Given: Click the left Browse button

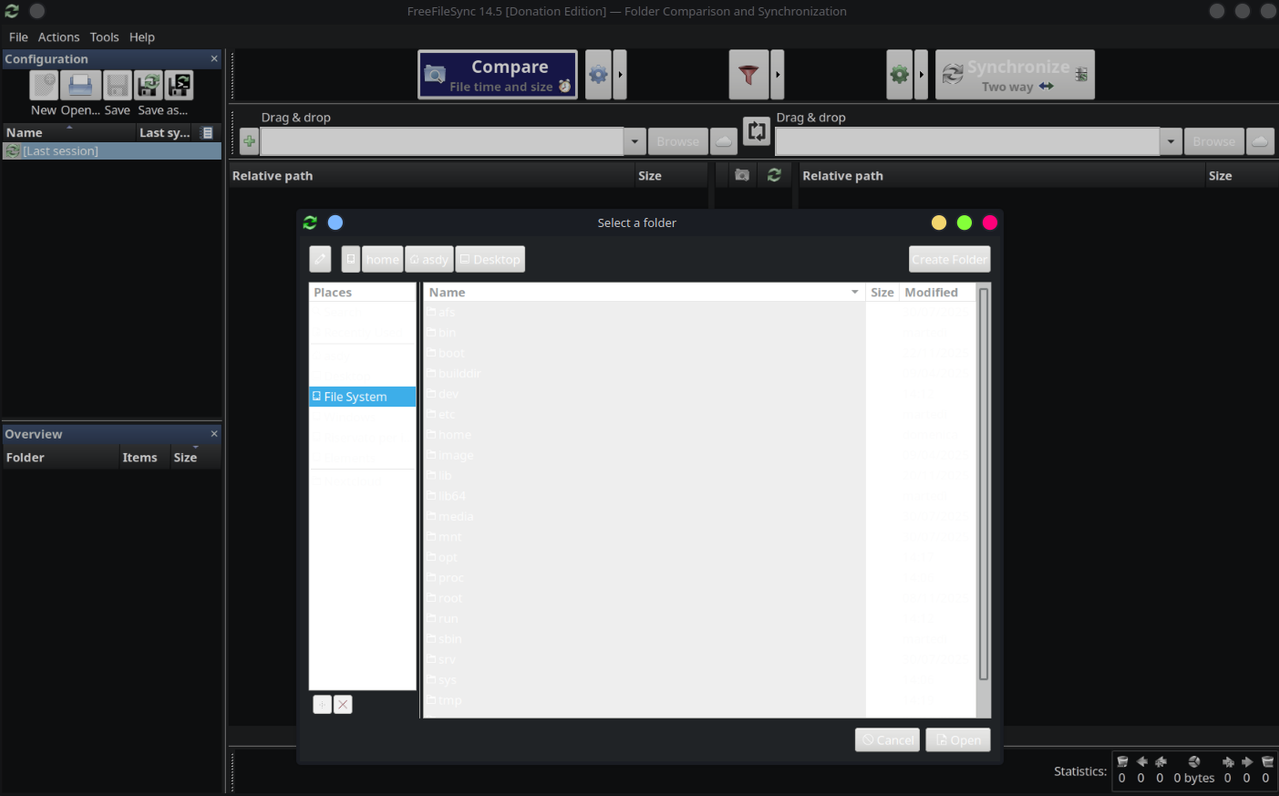Looking at the screenshot, I should (677, 142).
